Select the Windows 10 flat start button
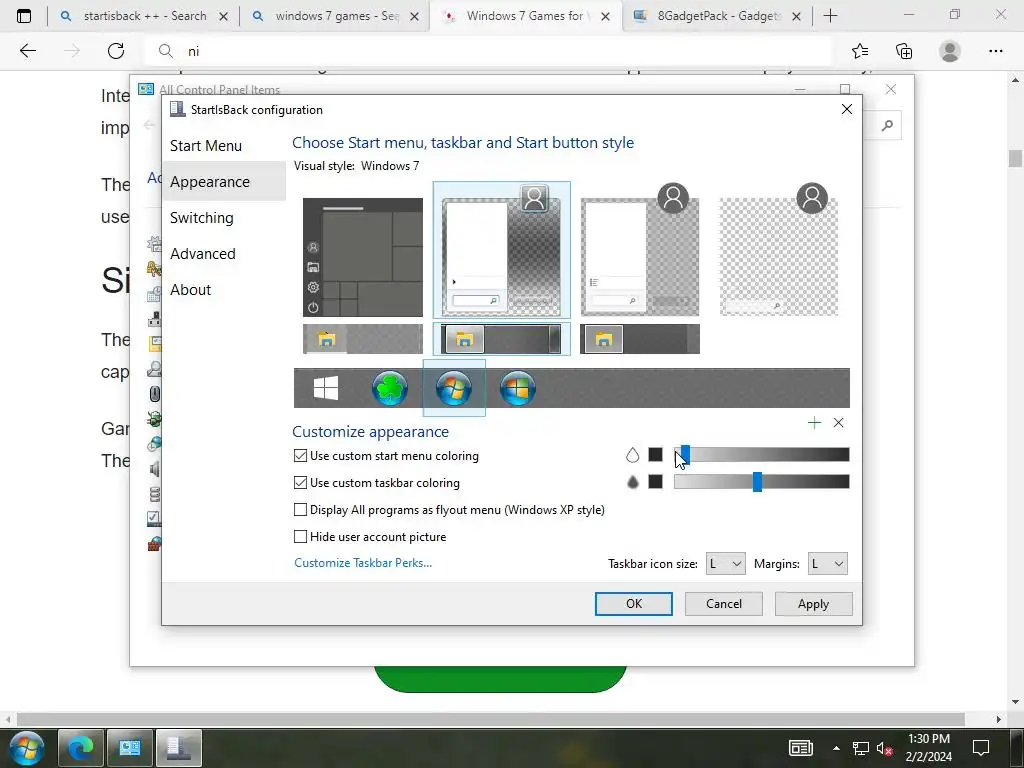1024x768 pixels. point(326,388)
